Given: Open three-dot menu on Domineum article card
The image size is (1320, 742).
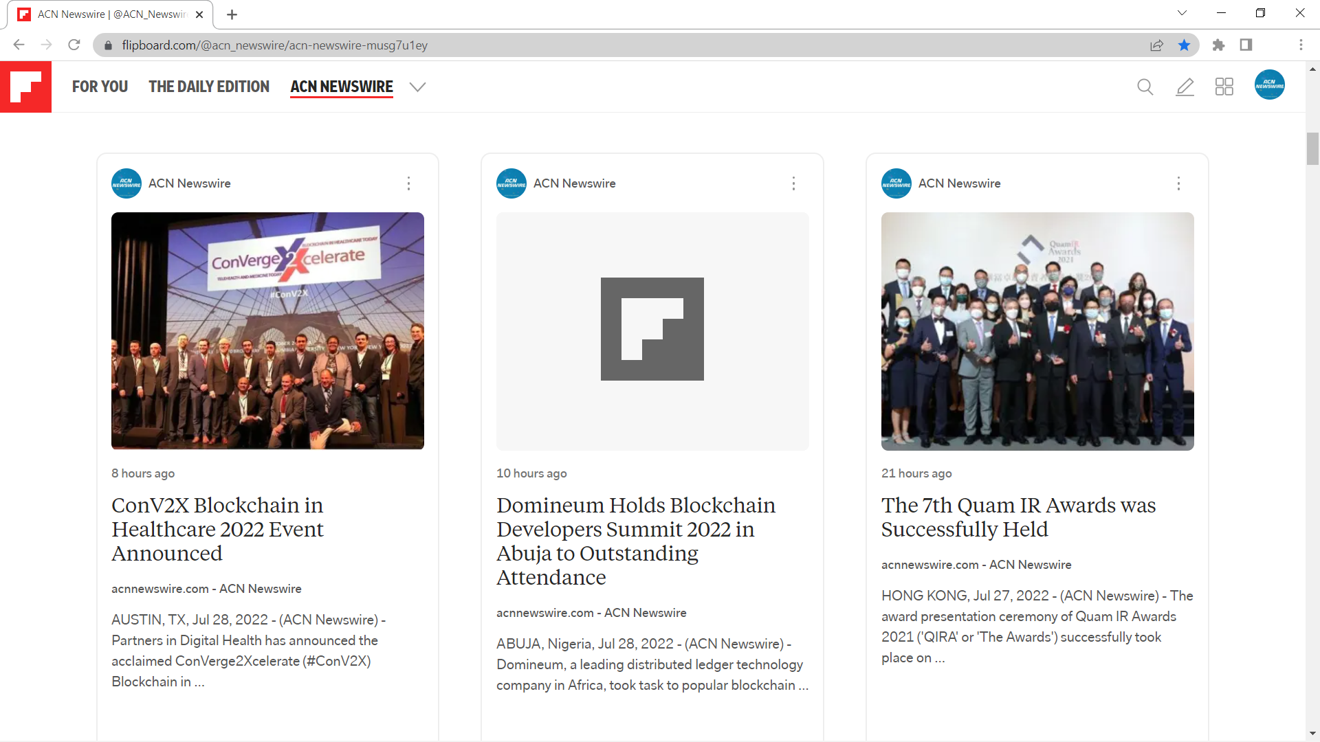Looking at the screenshot, I should (x=794, y=184).
